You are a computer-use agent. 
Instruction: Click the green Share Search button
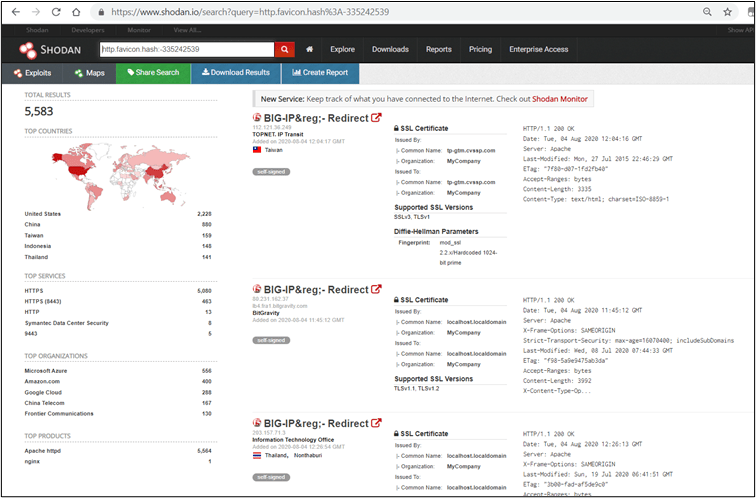click(153, 73)
